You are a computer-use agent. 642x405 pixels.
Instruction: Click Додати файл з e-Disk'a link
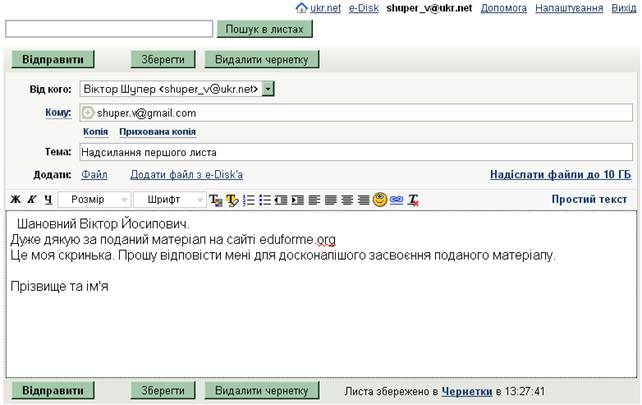[186, 175]
